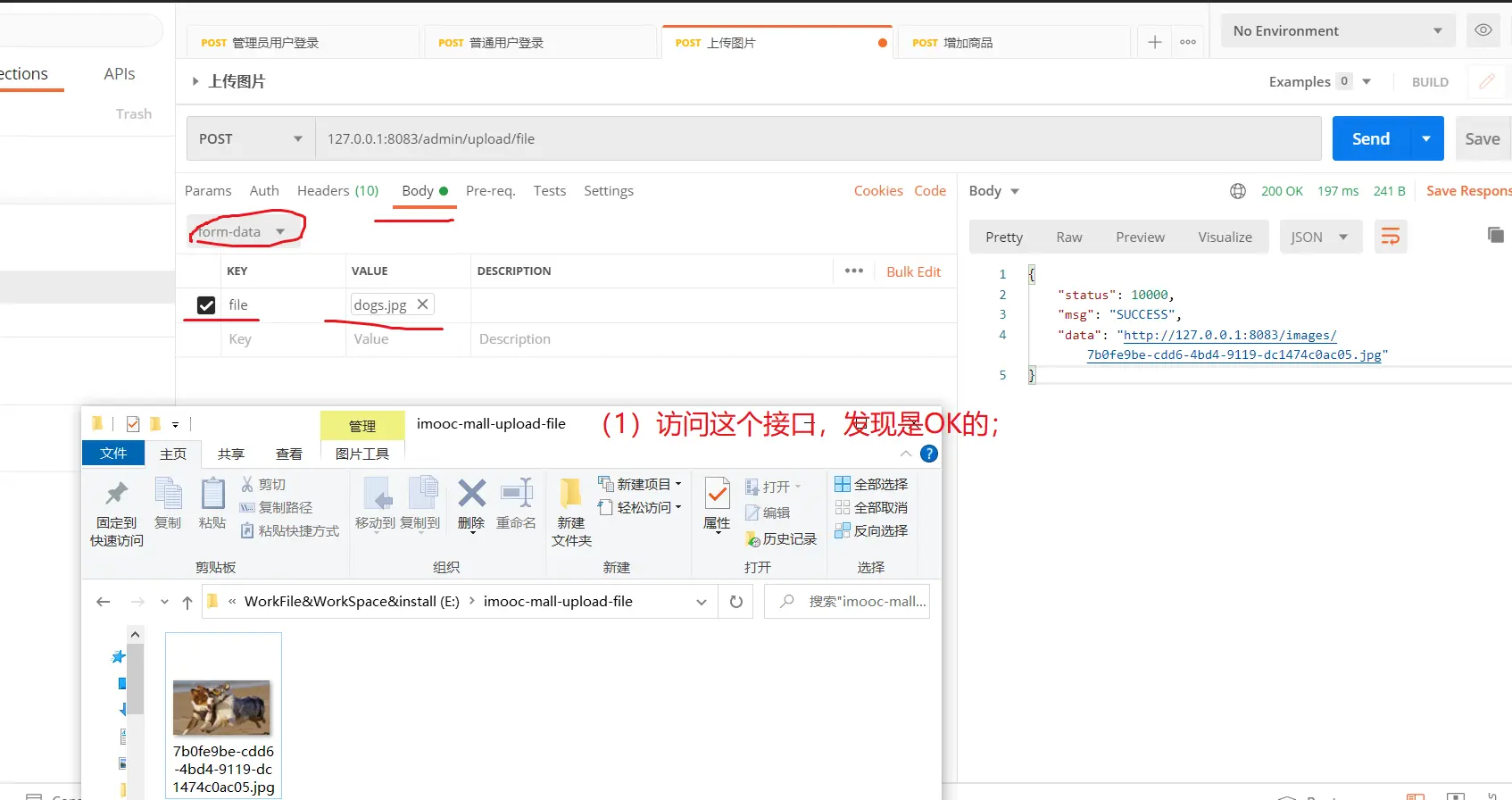
Task: Click the Explorer refresh icon
Action: coord(736,602)
